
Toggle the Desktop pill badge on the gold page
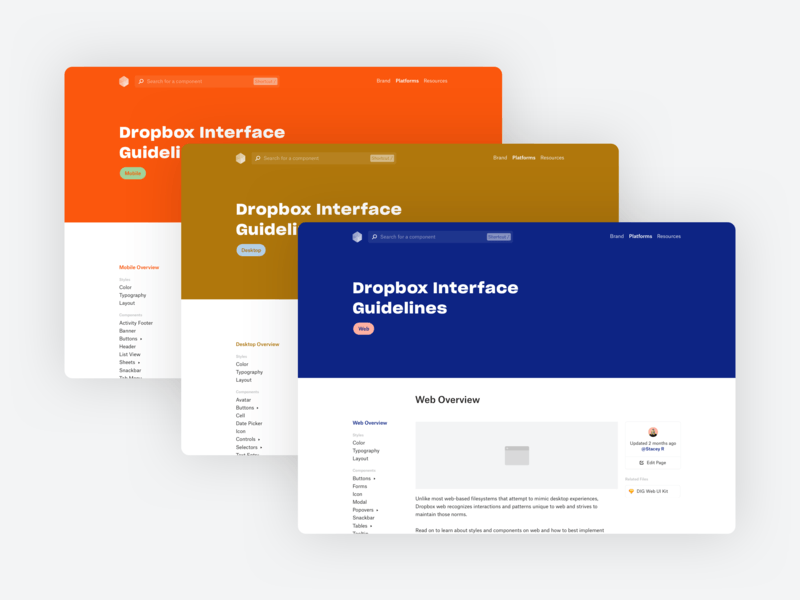pos(249,249)
